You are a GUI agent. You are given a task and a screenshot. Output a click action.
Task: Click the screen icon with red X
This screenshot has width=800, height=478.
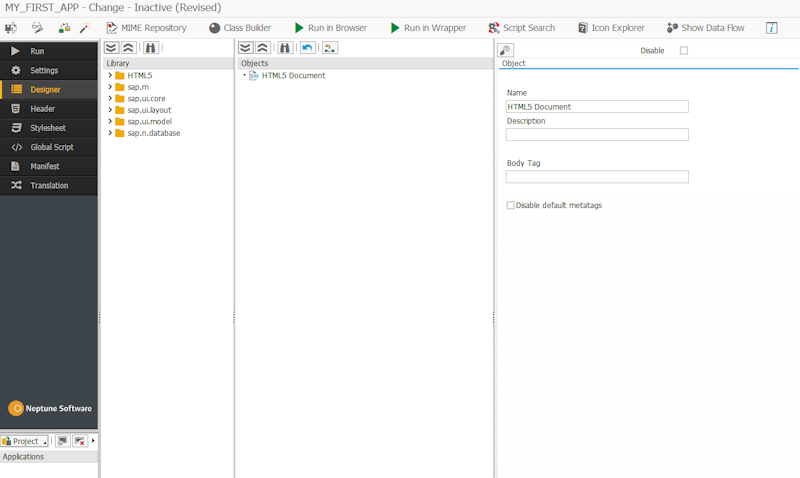tap(80, 441)
